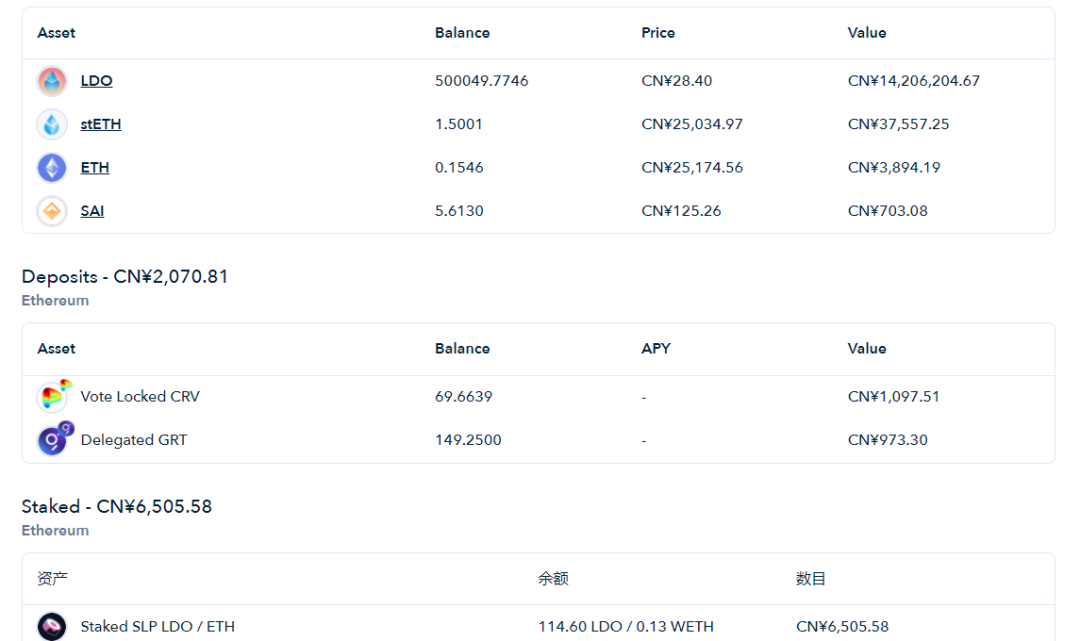1080x641 pixels.
Task: Click the LDO token icon
Action: pos(52,81)
